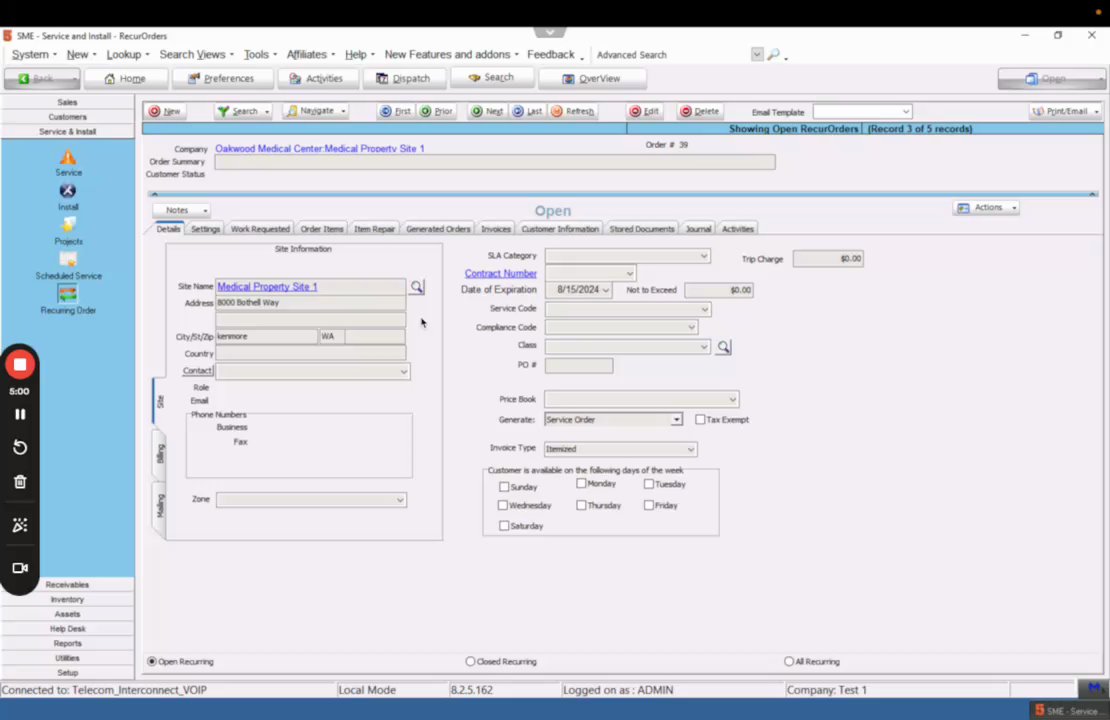1110x720 pixels.
Task: Go to the Prior record
Action: (436, 111)
